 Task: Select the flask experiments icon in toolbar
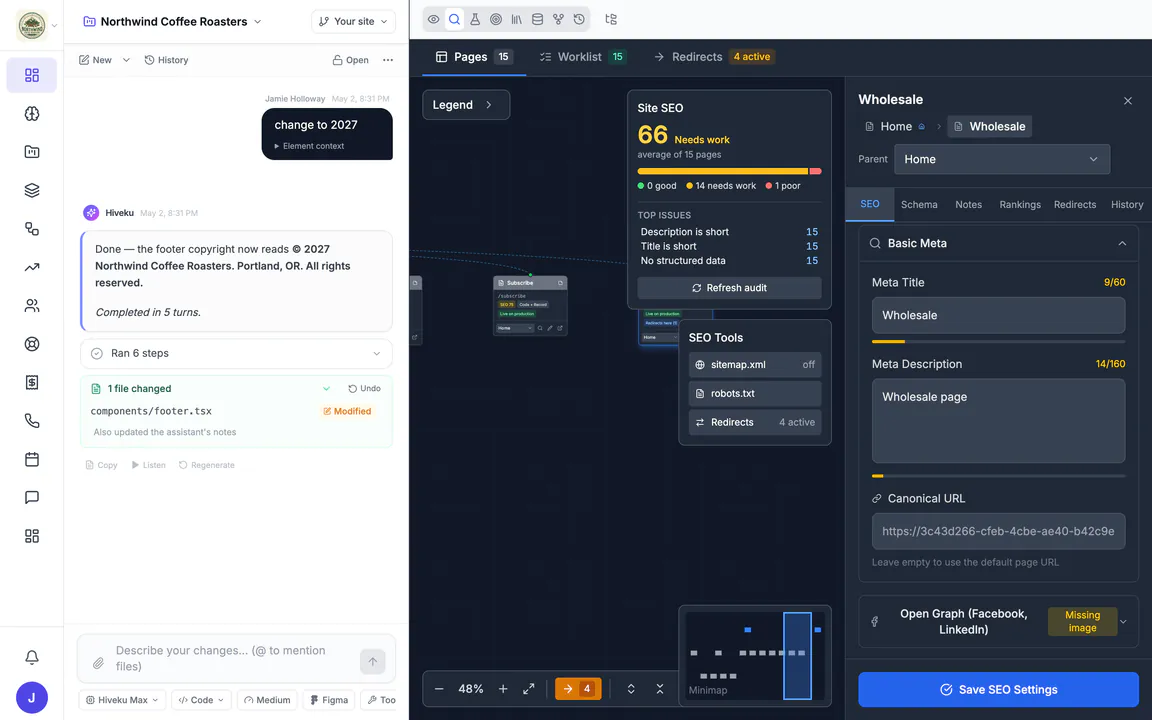tap(475, 20)
